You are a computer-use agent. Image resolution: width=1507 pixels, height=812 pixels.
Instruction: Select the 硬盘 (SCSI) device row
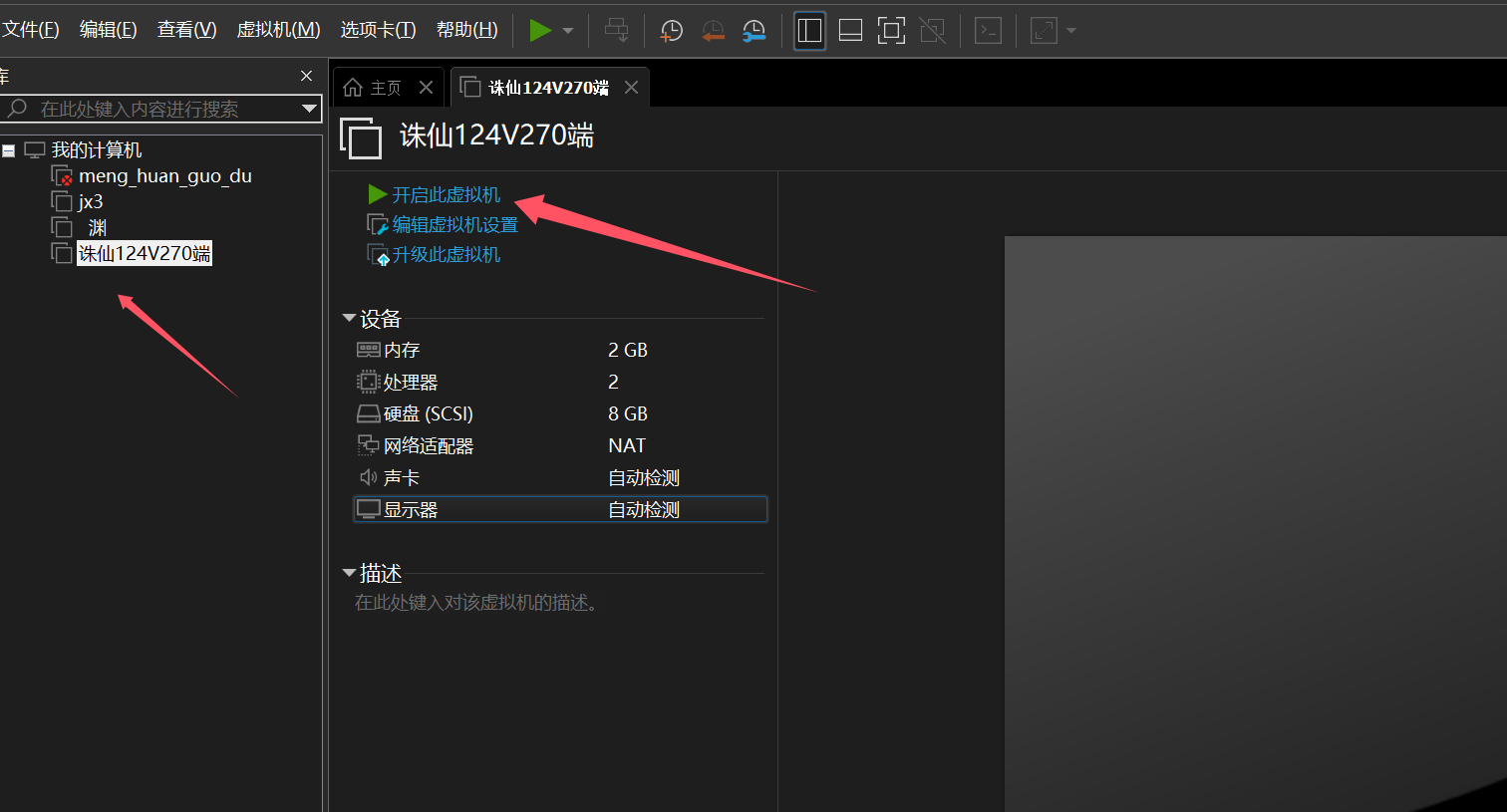point(560,413)
